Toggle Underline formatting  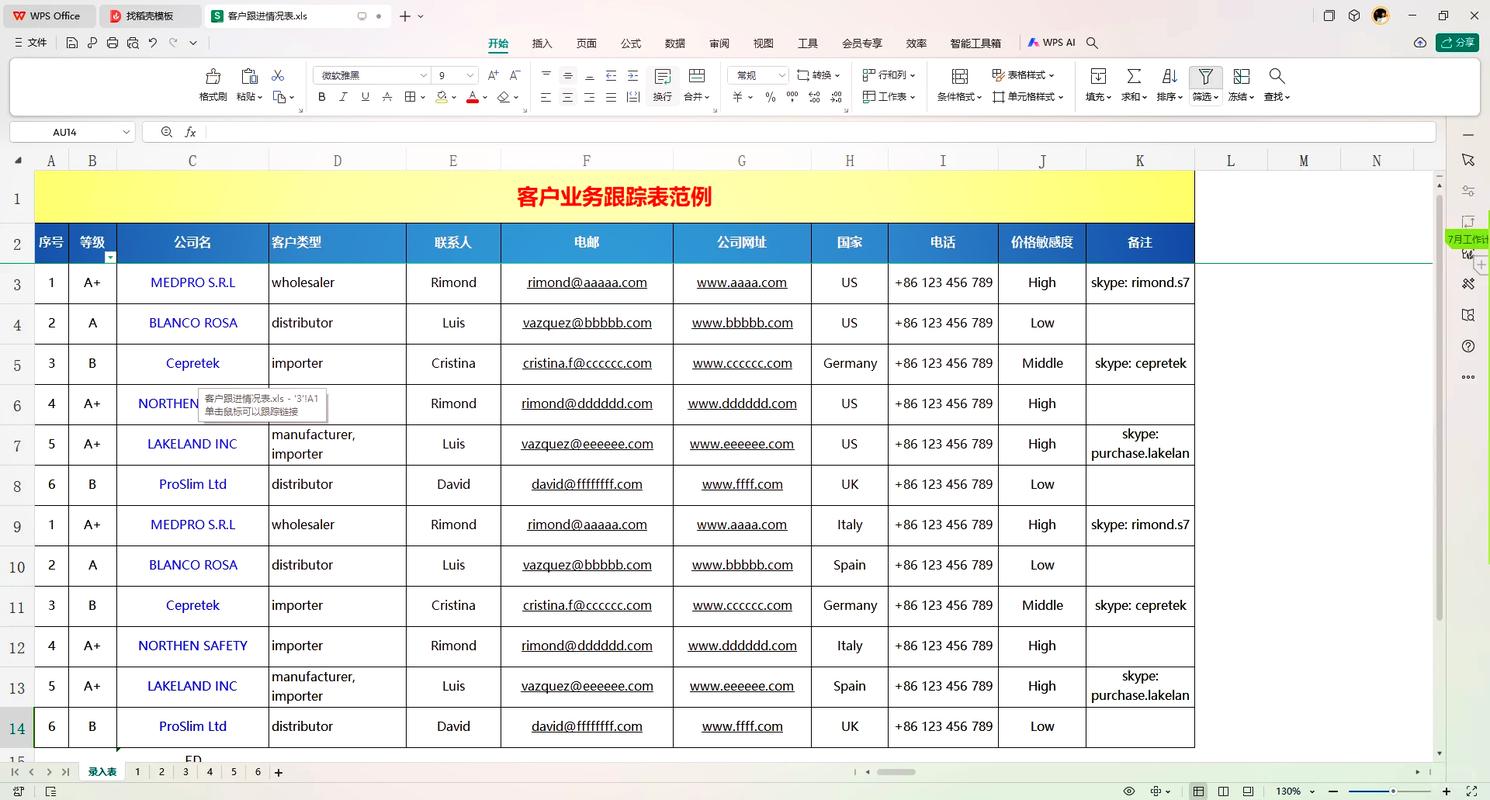[x=365, y=97]
